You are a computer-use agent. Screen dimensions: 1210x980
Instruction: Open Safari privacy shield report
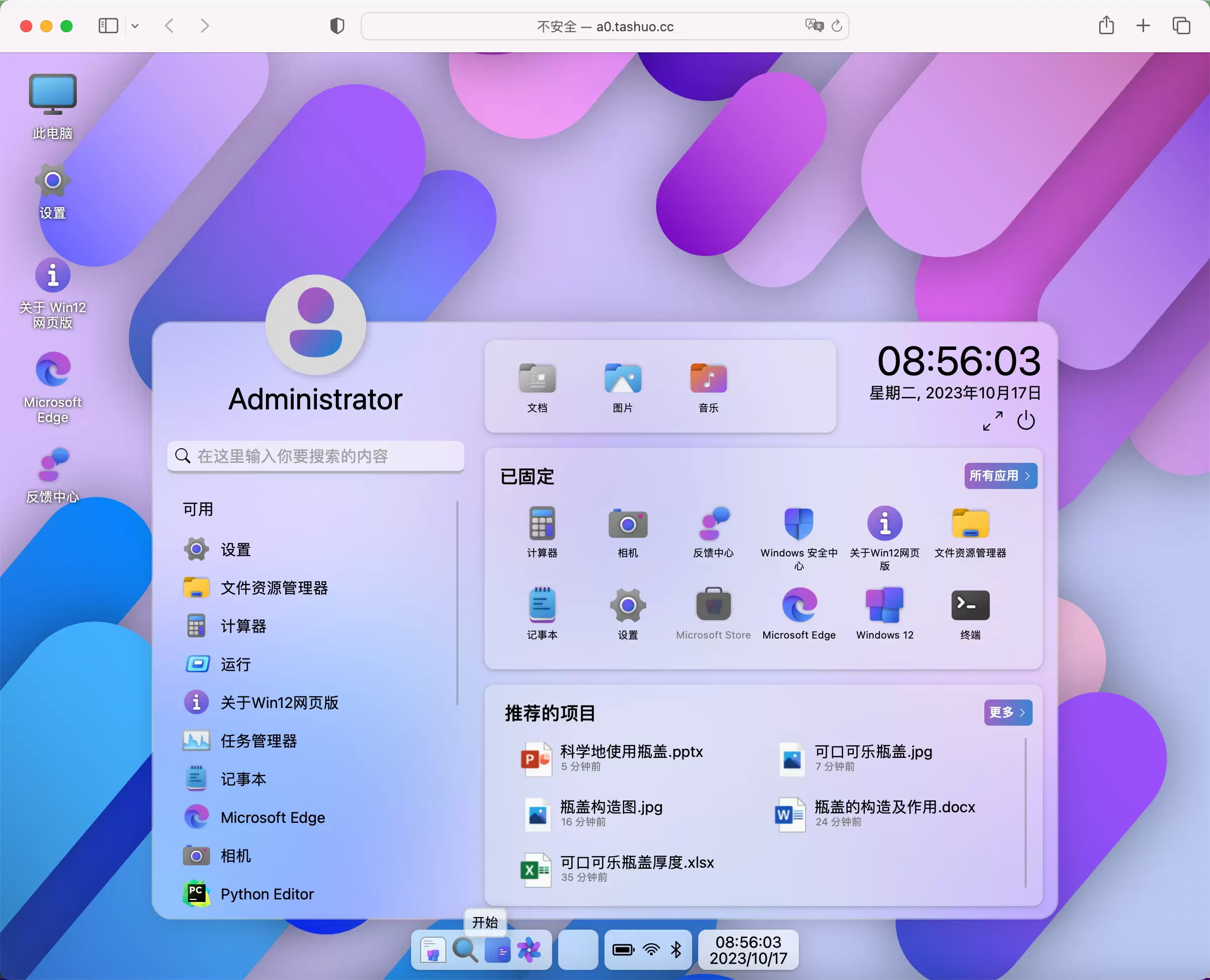[x=337, y=26]
